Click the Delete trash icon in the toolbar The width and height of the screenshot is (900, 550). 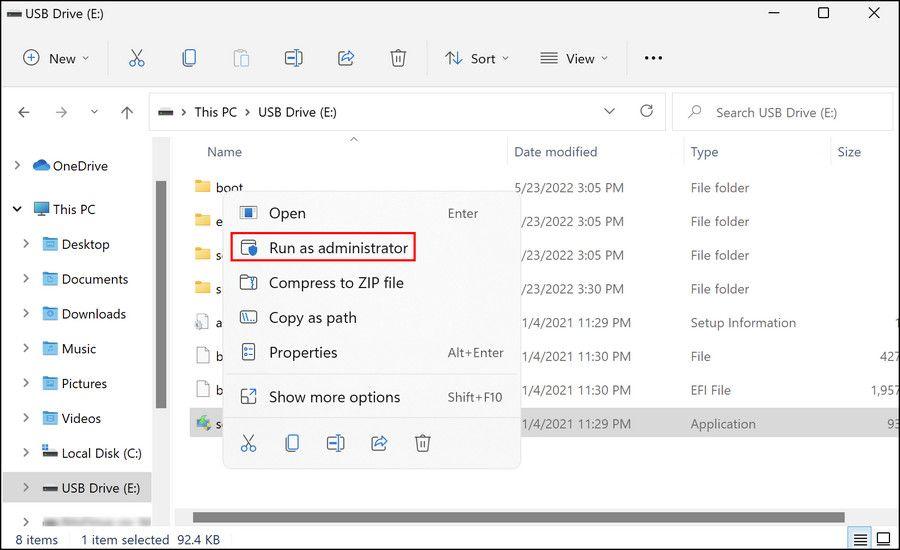pos(398,58)
